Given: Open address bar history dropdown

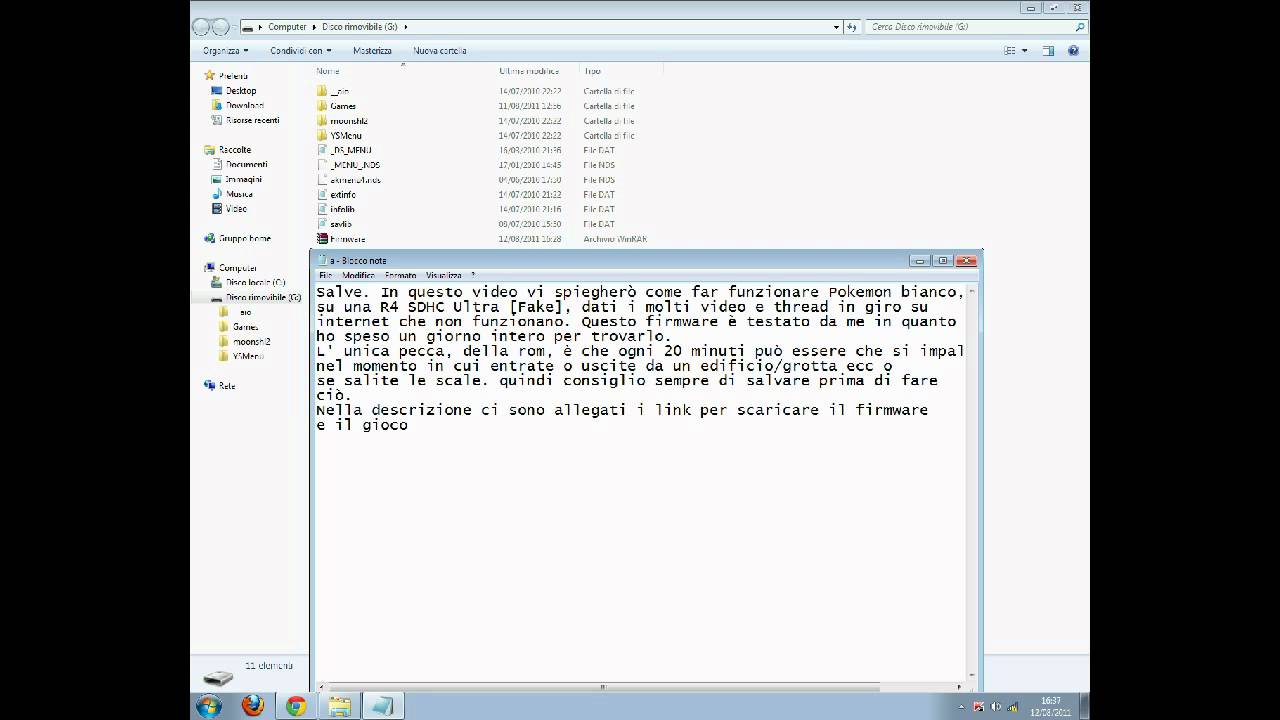Looking at the screenshot, I should click(x=836, y=27).
